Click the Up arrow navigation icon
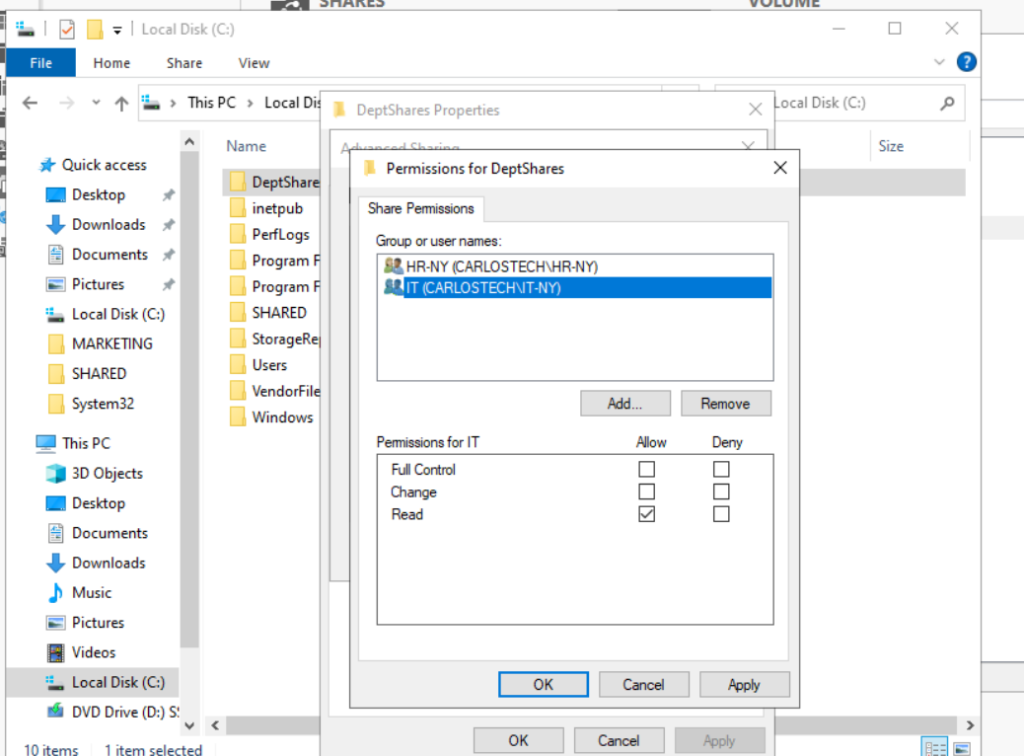Image resolution: width=1024 pixels, height=756 pixels. coord(121,102)
